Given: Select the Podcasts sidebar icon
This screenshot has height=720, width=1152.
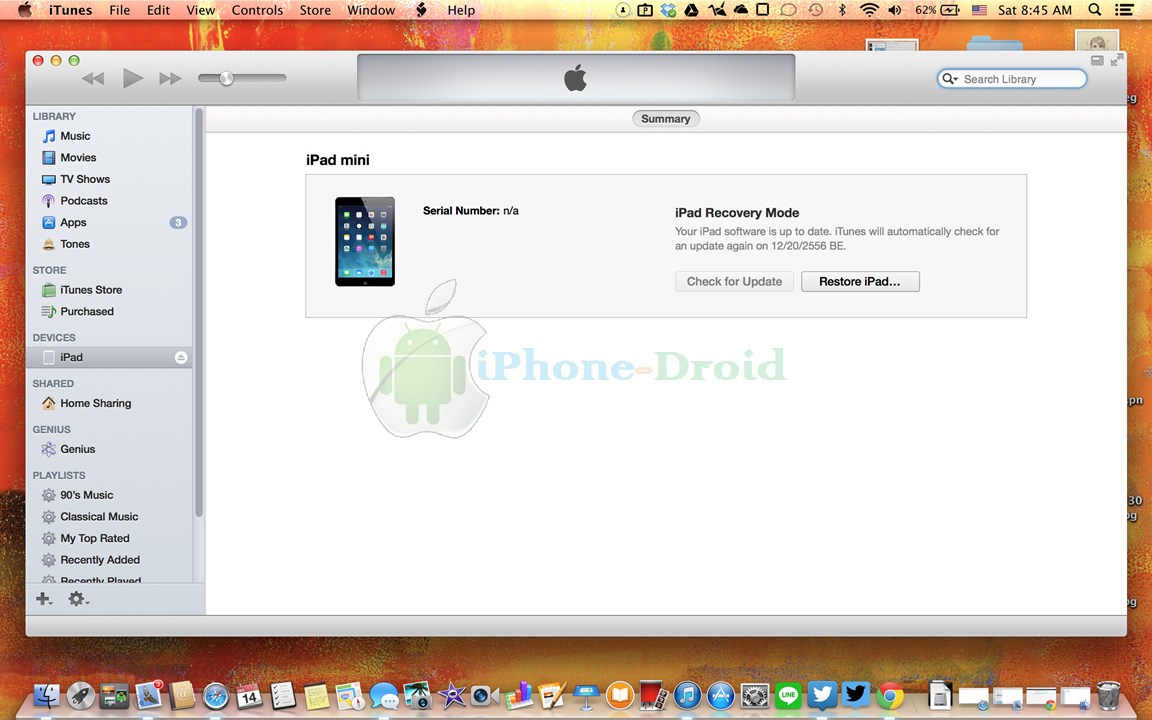Looking at the screenshot, I should (x=49, y=201).
